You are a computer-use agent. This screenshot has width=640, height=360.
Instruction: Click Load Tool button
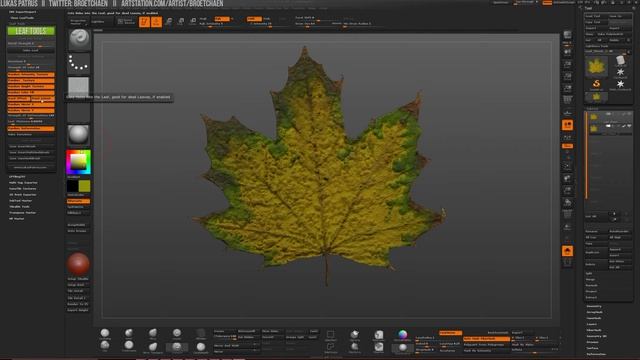(596, 16)
